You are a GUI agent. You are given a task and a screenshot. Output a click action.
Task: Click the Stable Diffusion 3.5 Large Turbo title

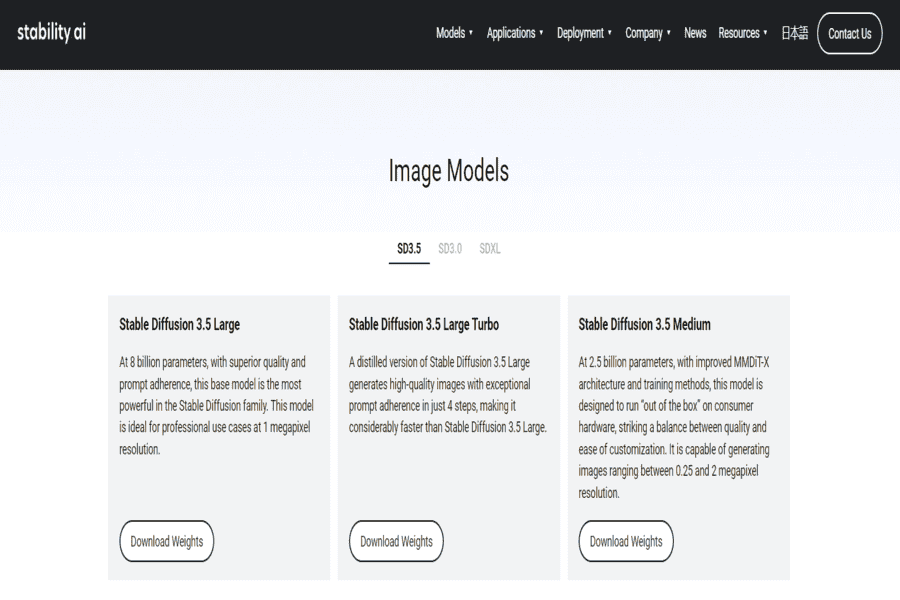pos(424,324)
